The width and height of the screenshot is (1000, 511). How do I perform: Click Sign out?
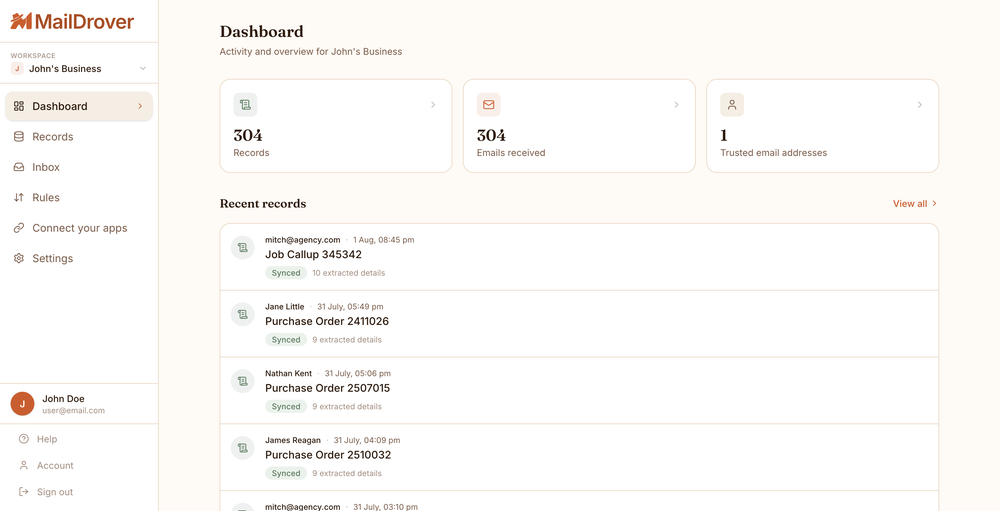pyautogui.click(x=55, y=492)
